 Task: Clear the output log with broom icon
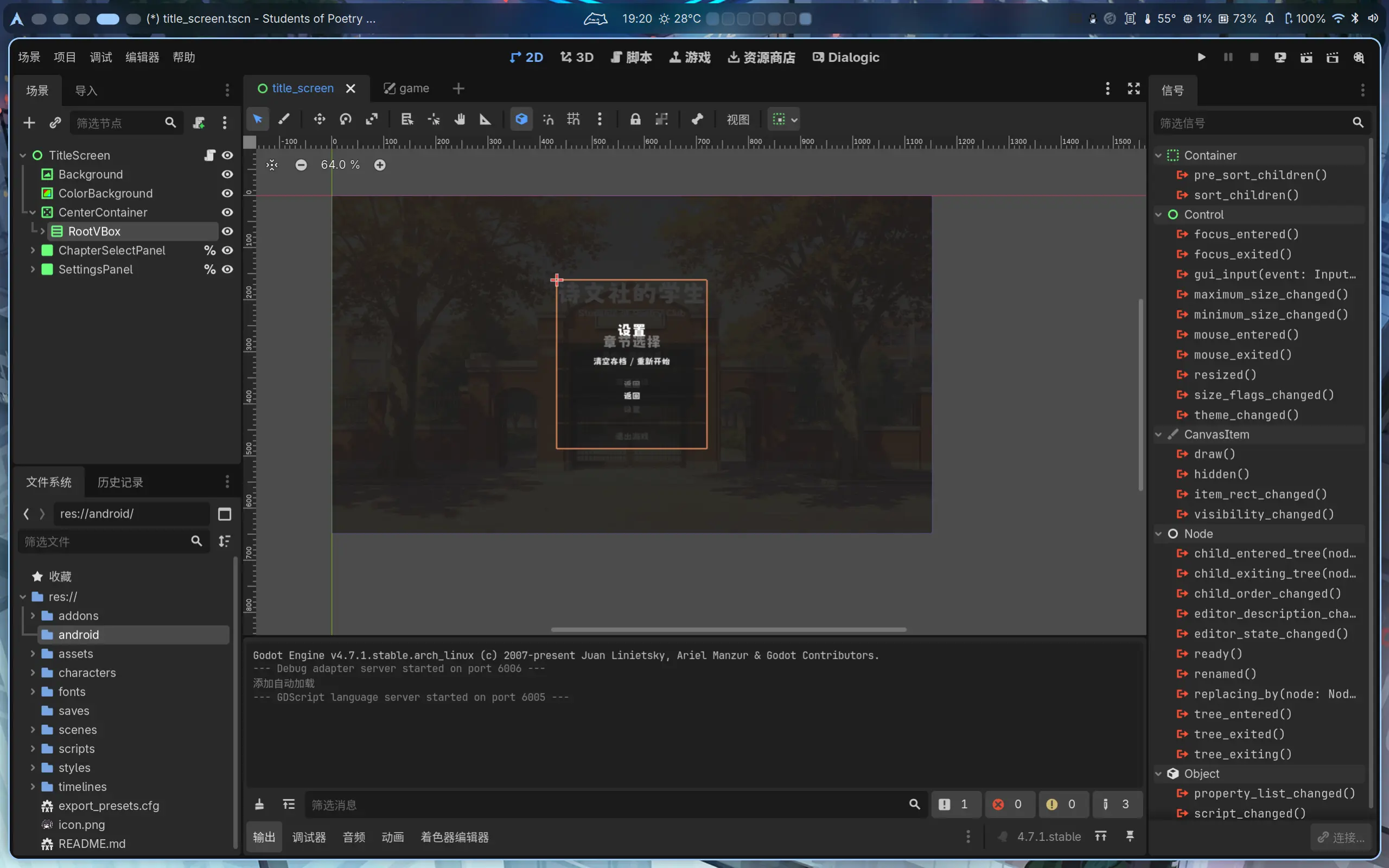point(259,805)
